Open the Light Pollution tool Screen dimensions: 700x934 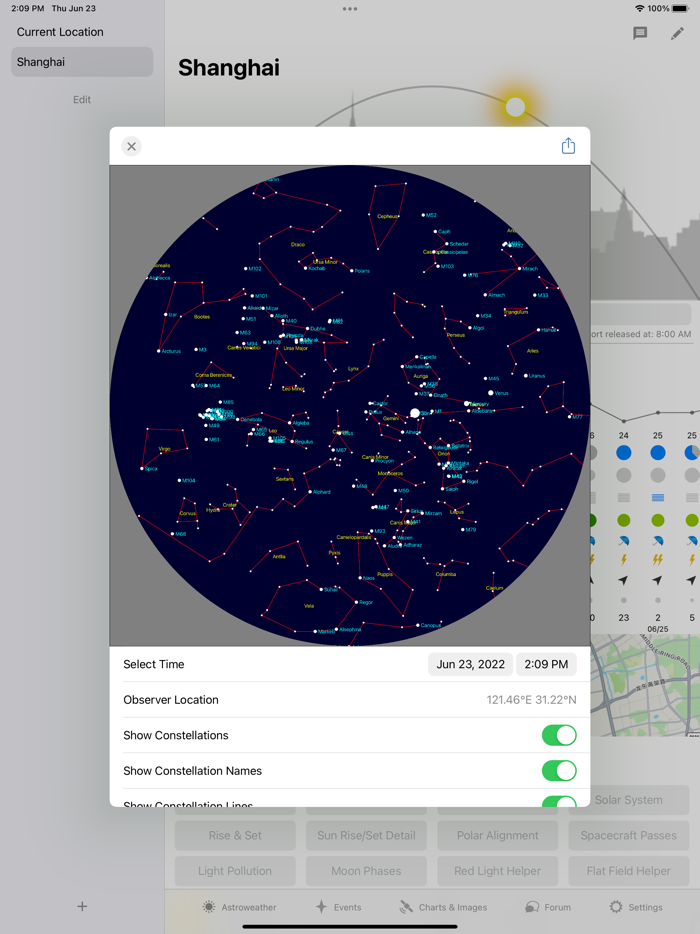(x=235, y=871)
